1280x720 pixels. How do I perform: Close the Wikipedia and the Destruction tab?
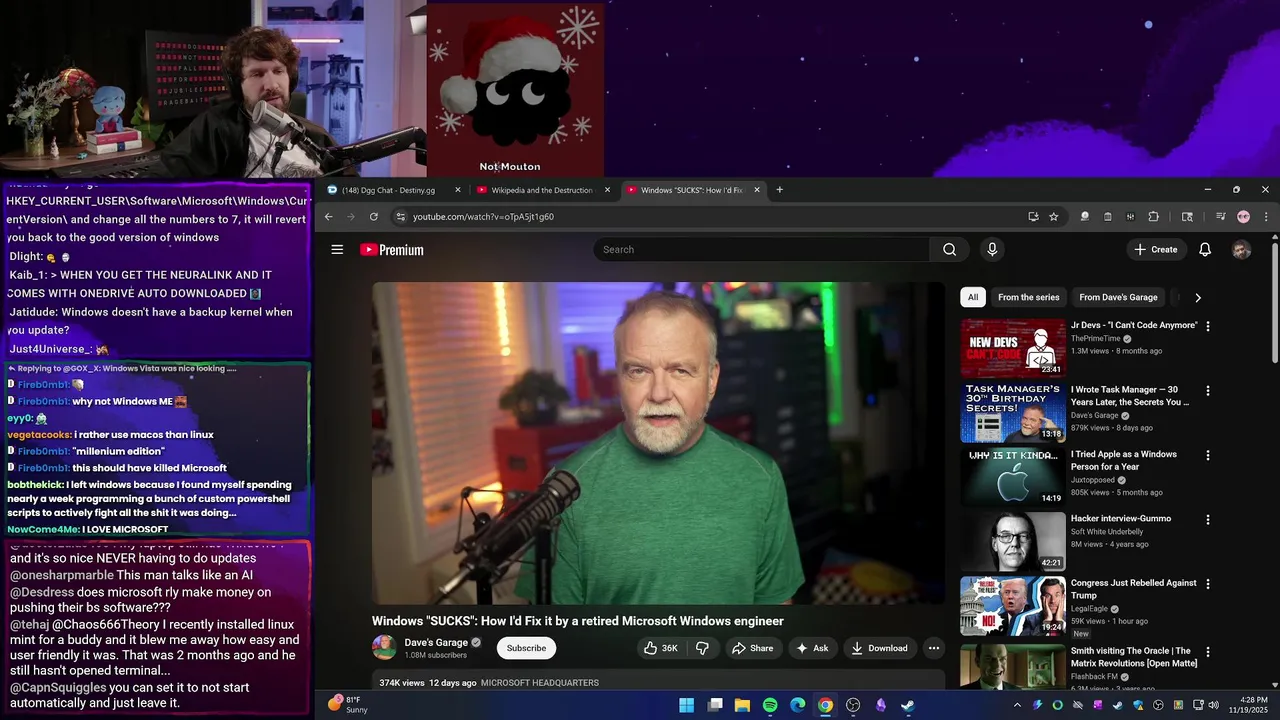pos(607,190)
